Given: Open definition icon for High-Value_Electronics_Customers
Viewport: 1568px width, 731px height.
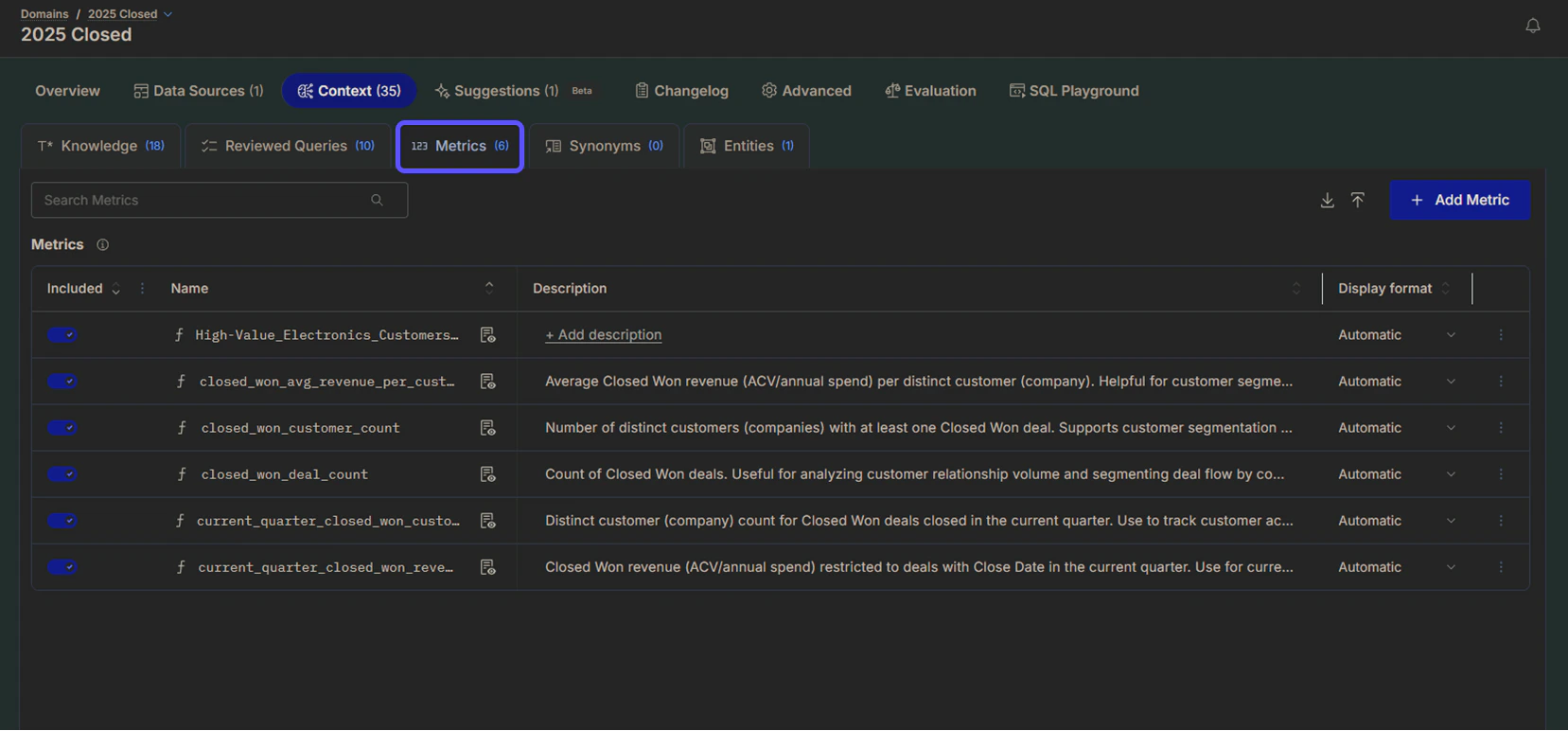Looking at the screenshot, I should (487, 334).
